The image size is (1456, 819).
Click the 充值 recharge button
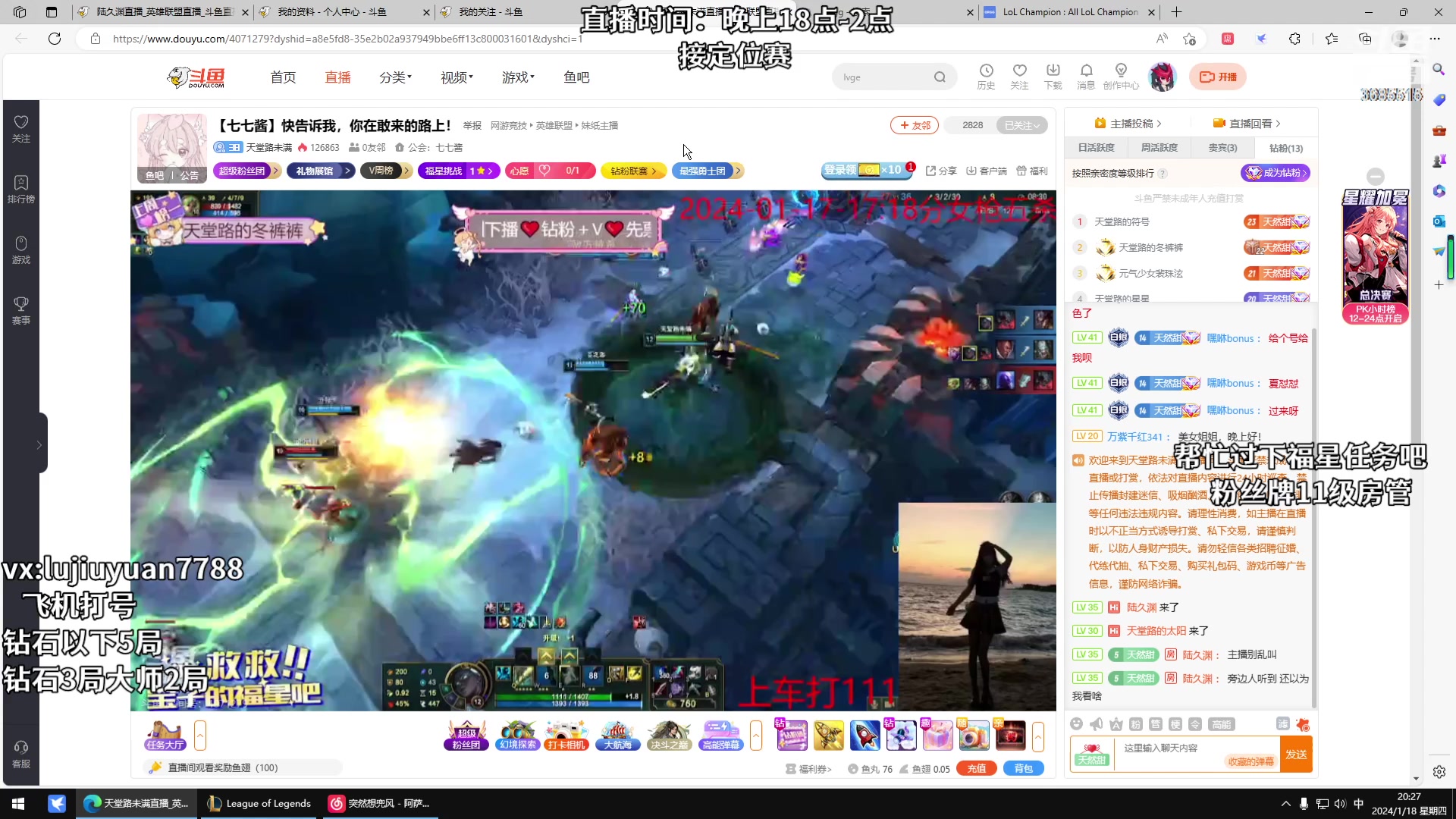pyautogui.click(x=977, y=769)
